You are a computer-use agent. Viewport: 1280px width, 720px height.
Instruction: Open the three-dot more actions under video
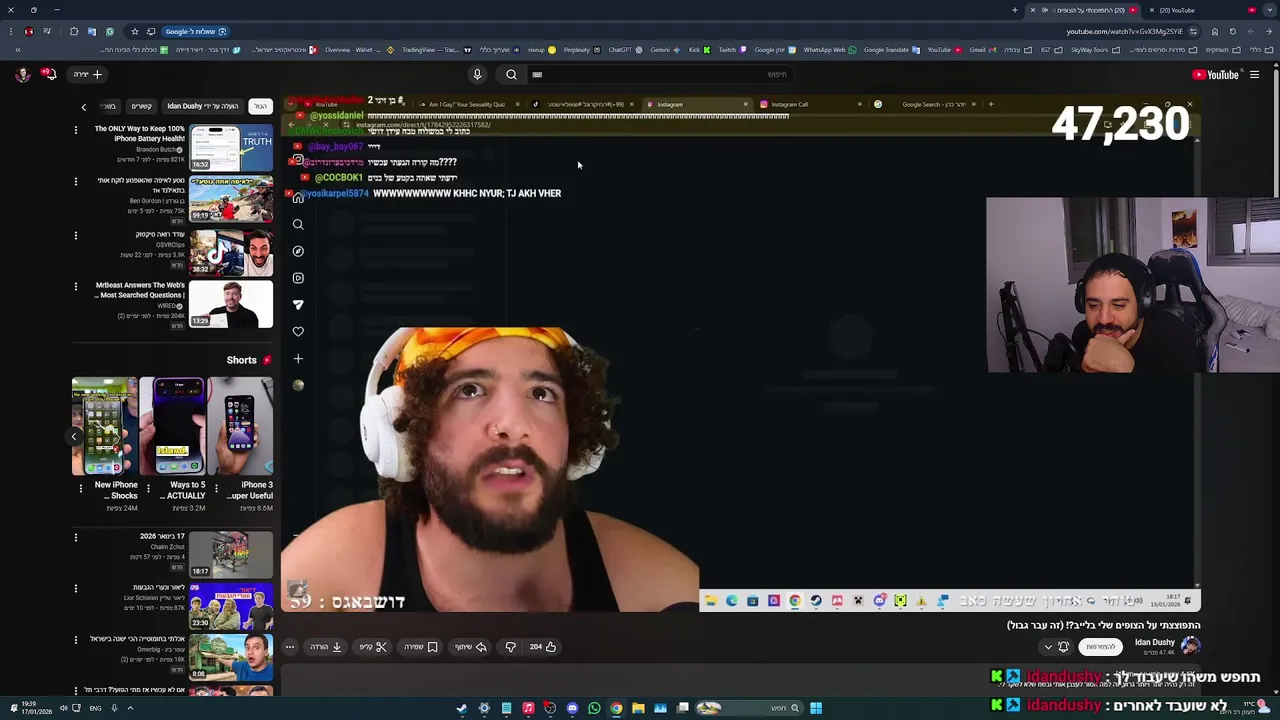(x=290, y=647)
